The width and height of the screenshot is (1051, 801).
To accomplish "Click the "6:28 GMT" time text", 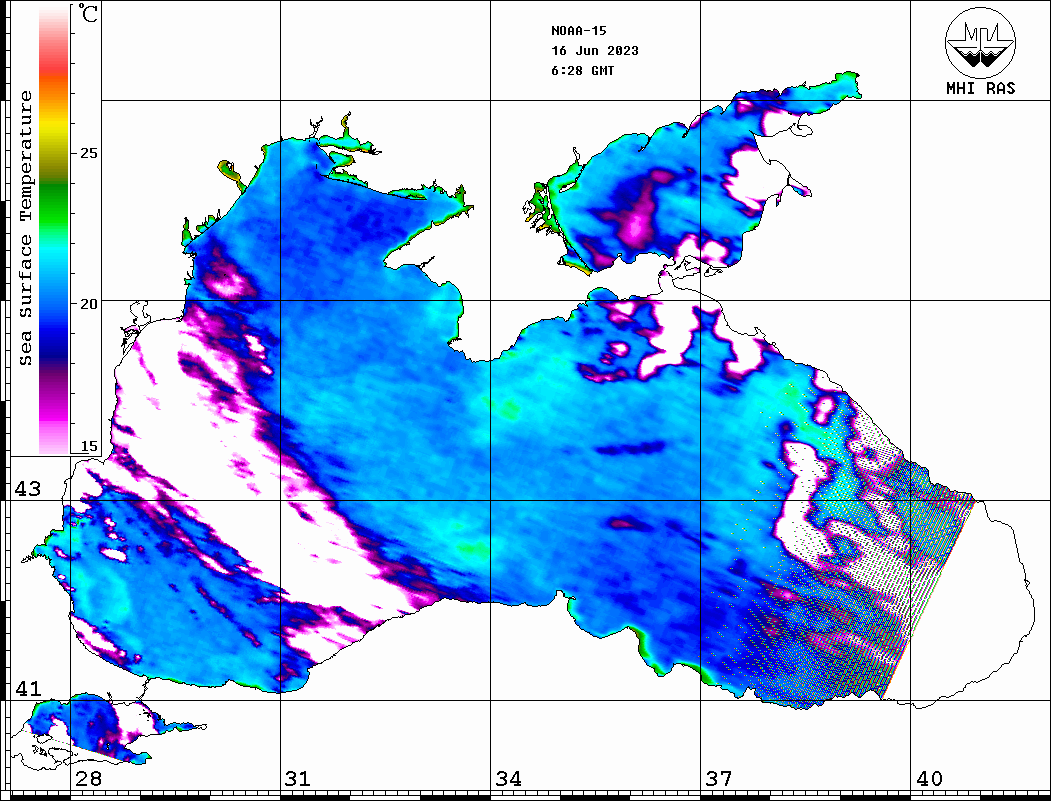I will point(582,70).
